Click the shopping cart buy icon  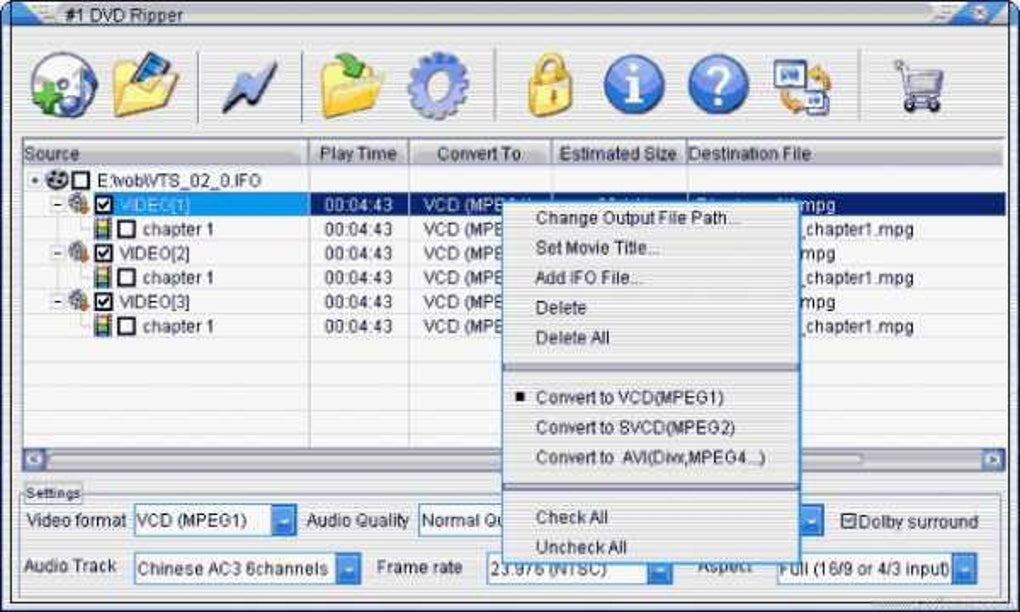click(x=920, y=86)
